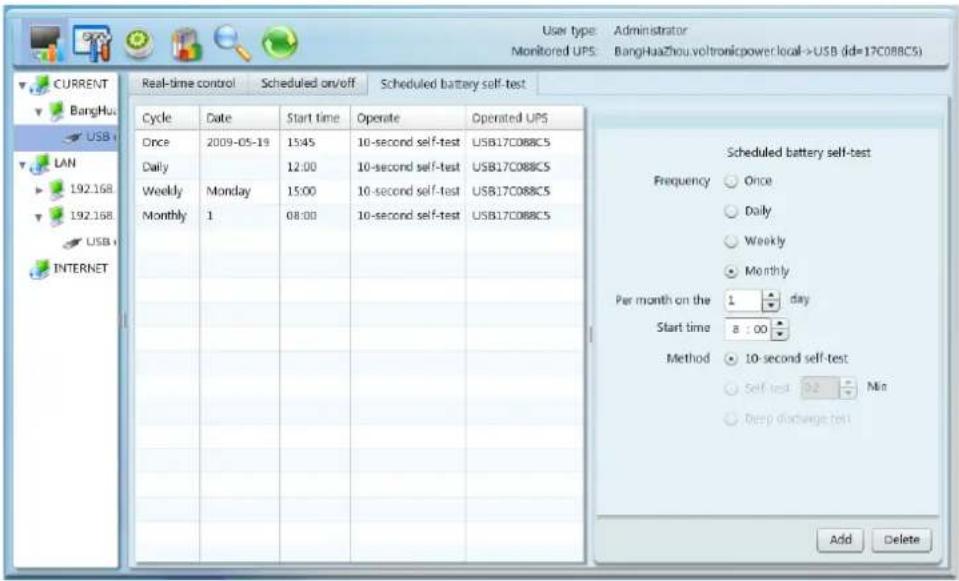Increase the self-test minutes value

click(x=848, y=383)
